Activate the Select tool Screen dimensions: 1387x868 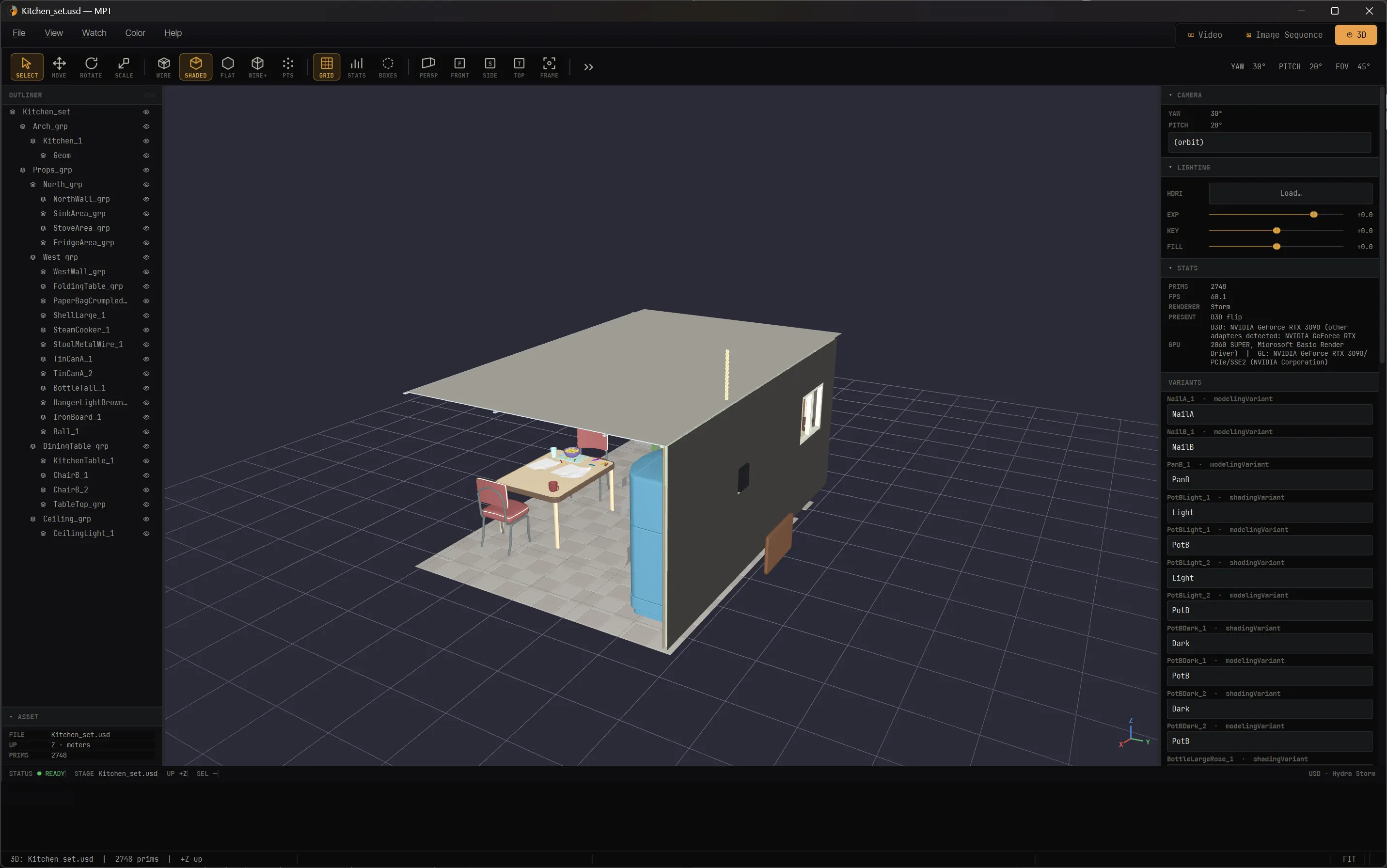(26, 67)
